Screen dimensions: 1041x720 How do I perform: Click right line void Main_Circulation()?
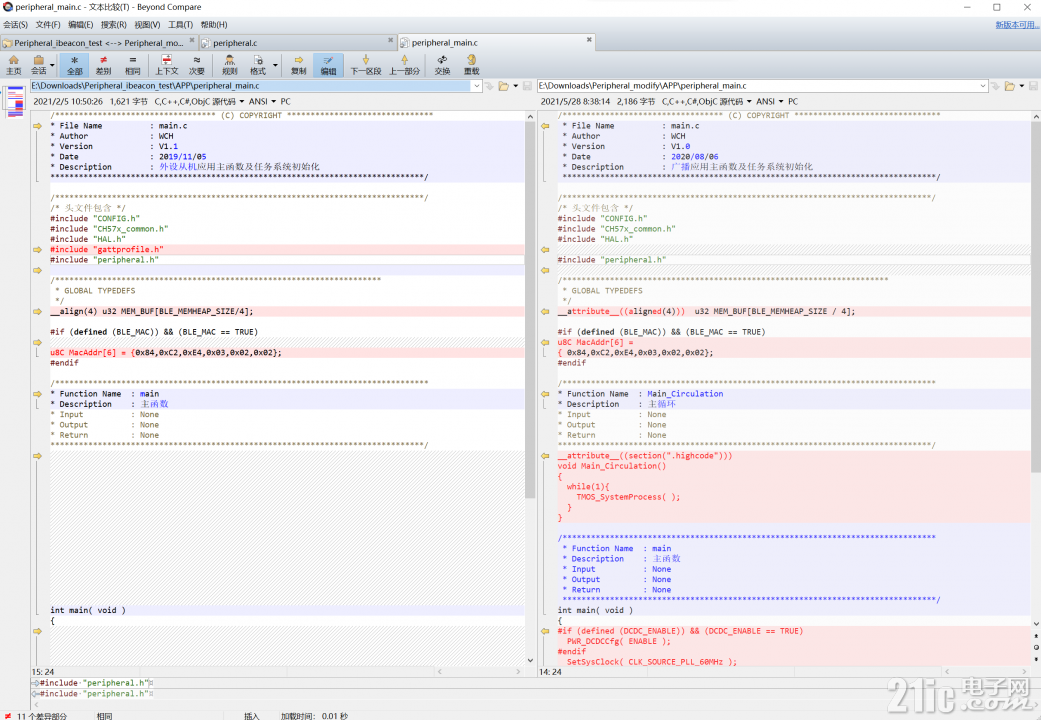(611, 466)
